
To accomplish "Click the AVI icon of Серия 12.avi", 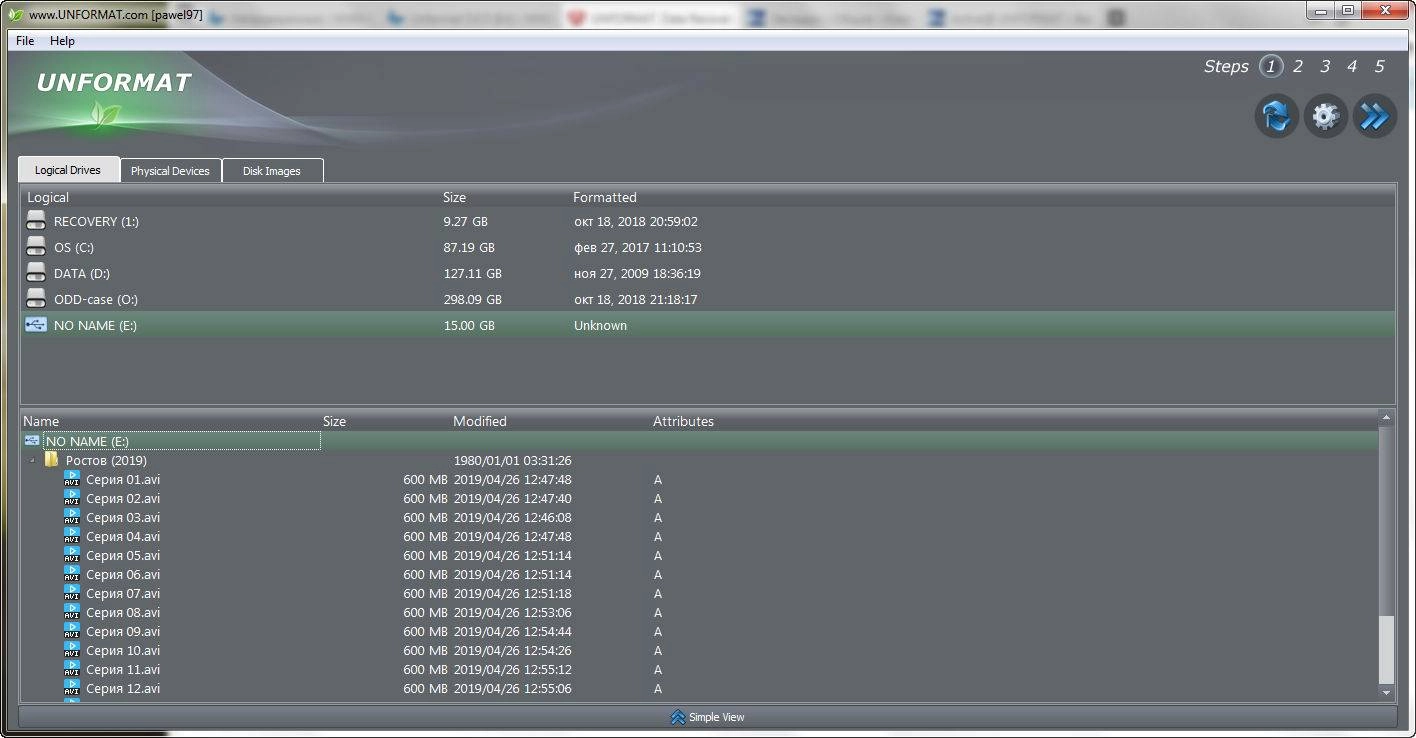I will pos(72,688).
